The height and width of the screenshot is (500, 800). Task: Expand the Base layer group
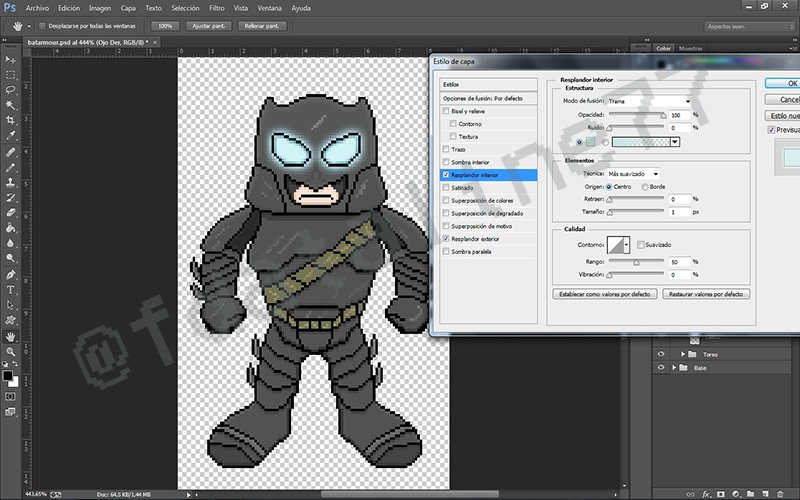tap(674, 367)
